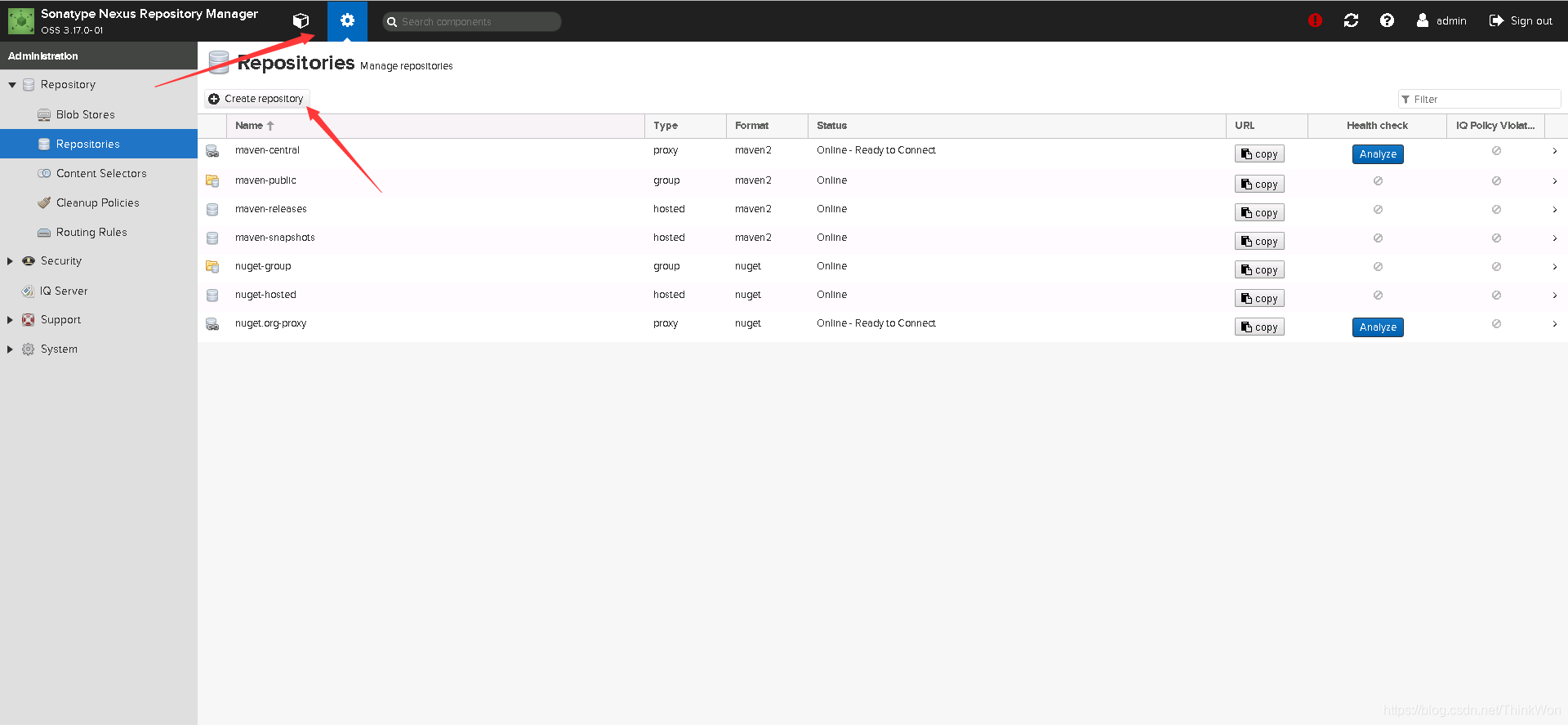The height and width of the screenshot is (725, 1568).
Task: Copy URL of nuget-hosted
Action: pos(1259,298)
